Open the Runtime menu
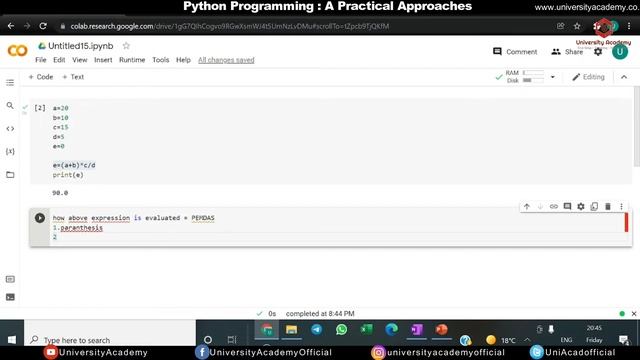The image size is (640, 360). (132, 60)
